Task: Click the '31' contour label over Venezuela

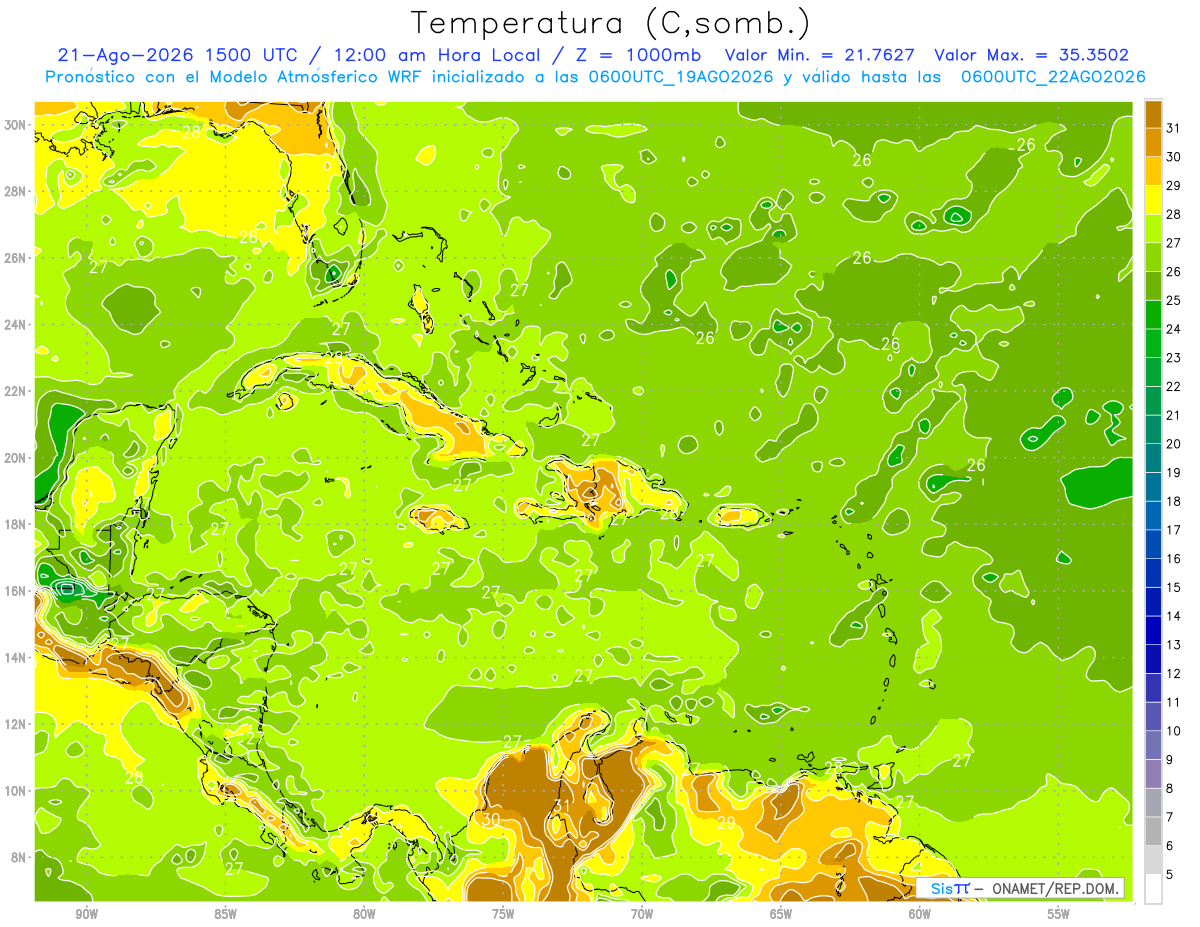Action: point(563,805)
